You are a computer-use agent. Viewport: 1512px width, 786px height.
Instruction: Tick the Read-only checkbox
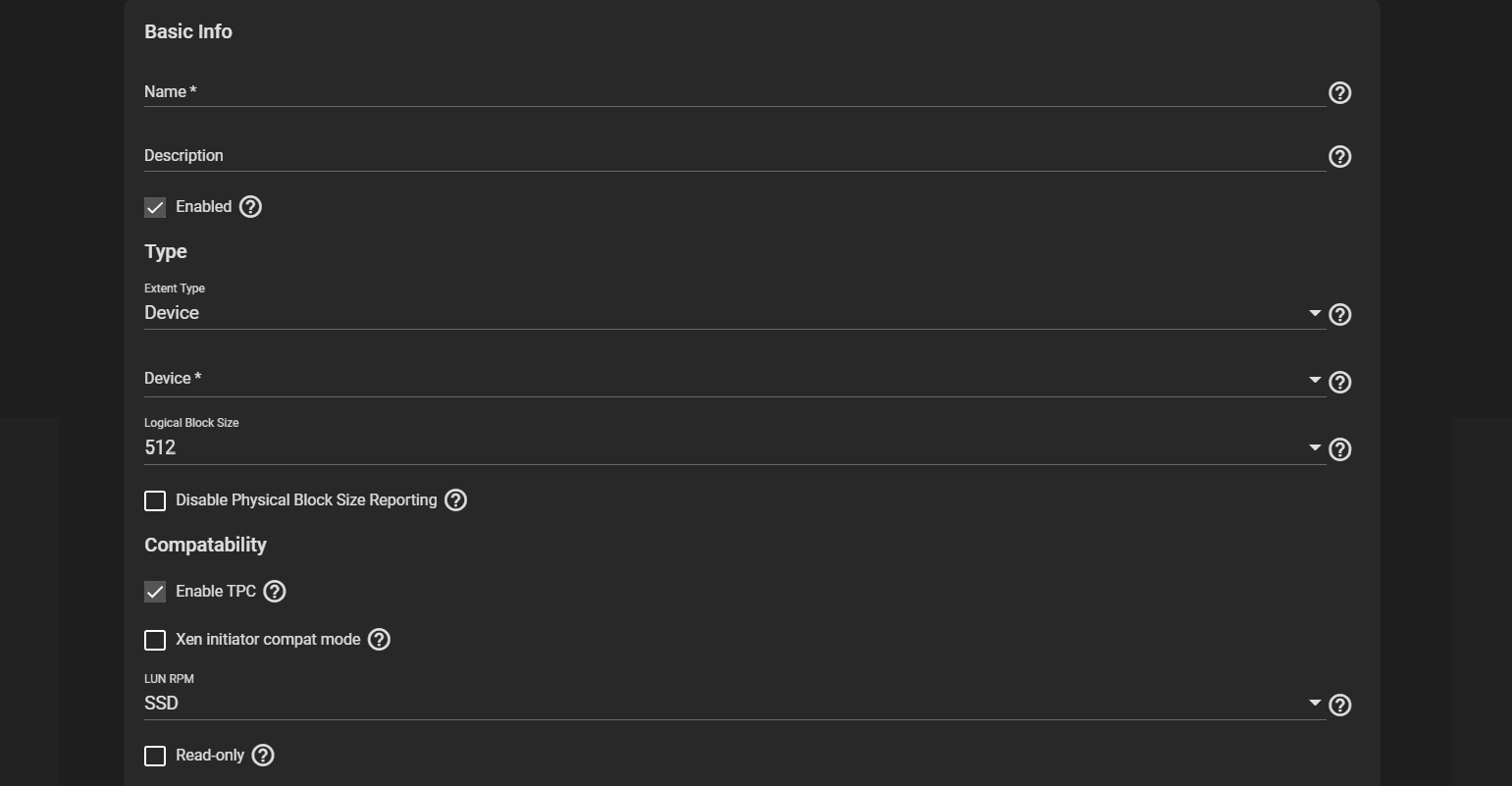(155, 756)
